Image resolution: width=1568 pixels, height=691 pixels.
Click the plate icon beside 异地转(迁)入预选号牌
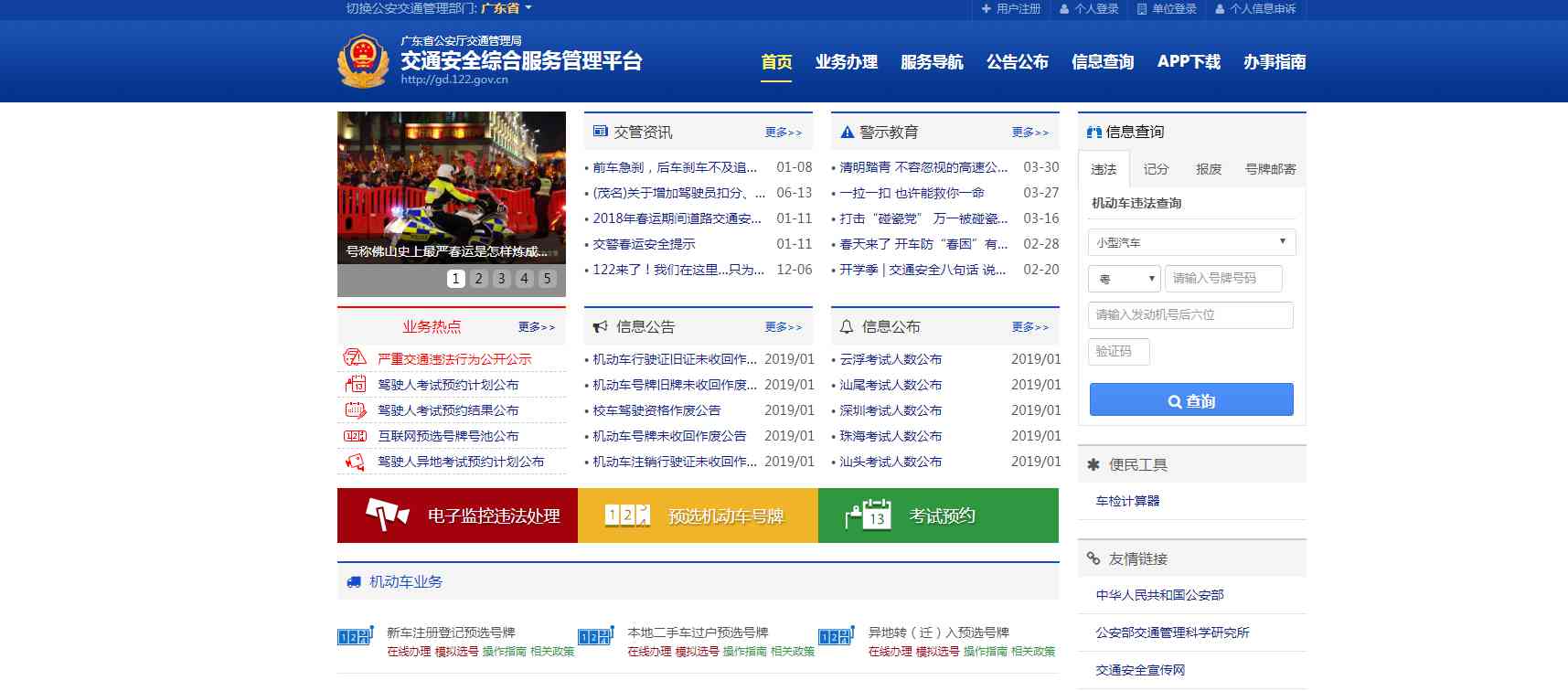coord(837,635)
